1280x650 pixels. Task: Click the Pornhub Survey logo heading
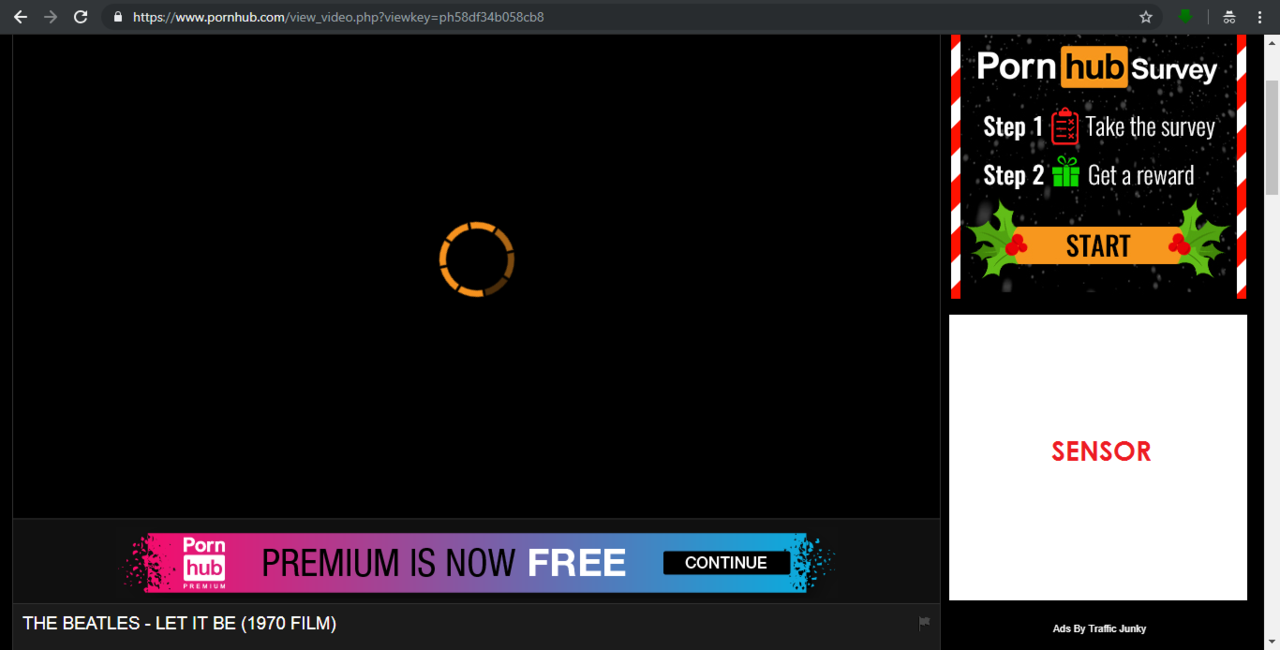pos(1097,67)
